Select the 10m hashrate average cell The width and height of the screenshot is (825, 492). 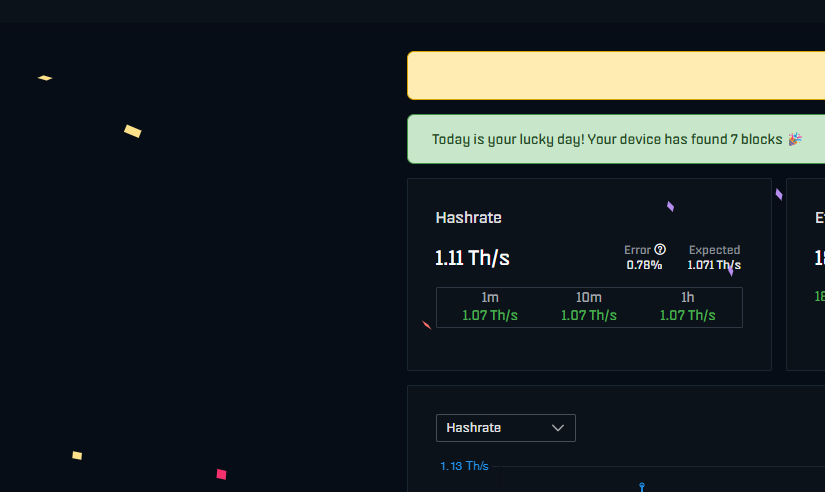[588, 307]
